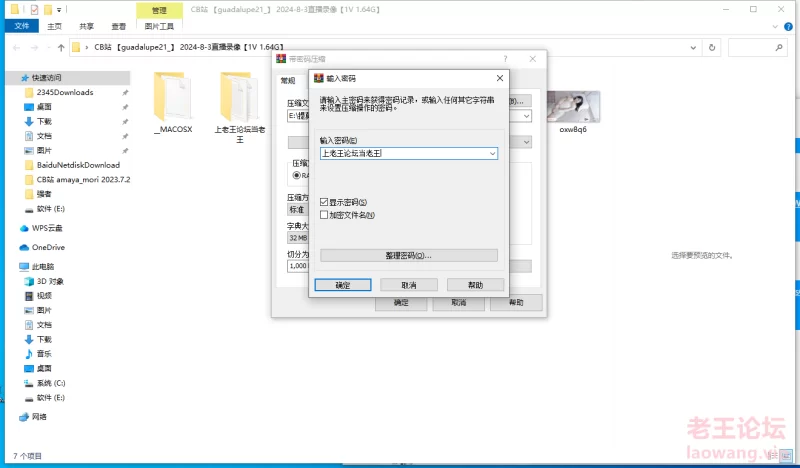Open quick access toolbar customize dropdown

click(59, 10)
